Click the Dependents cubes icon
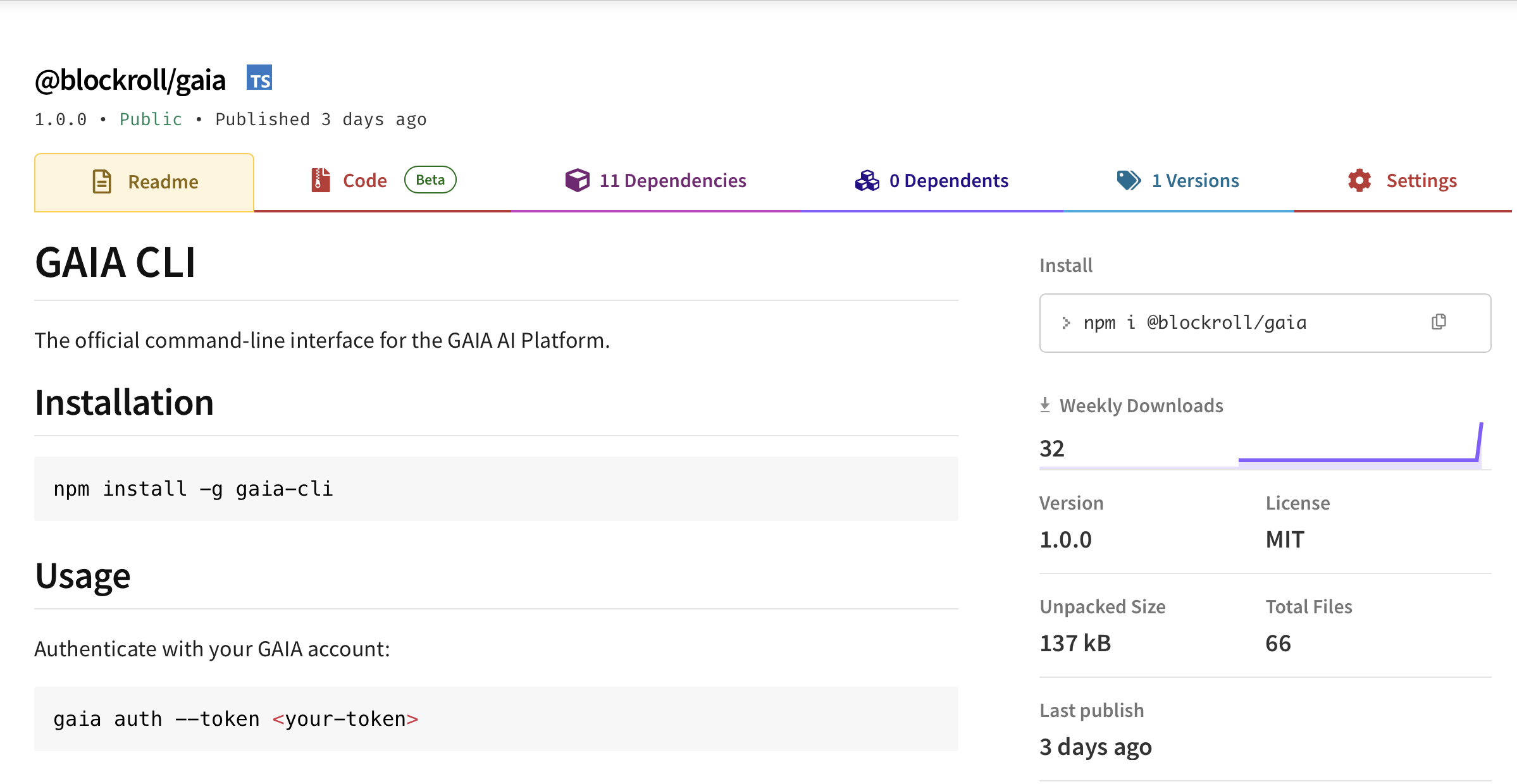 click(867, 181)
